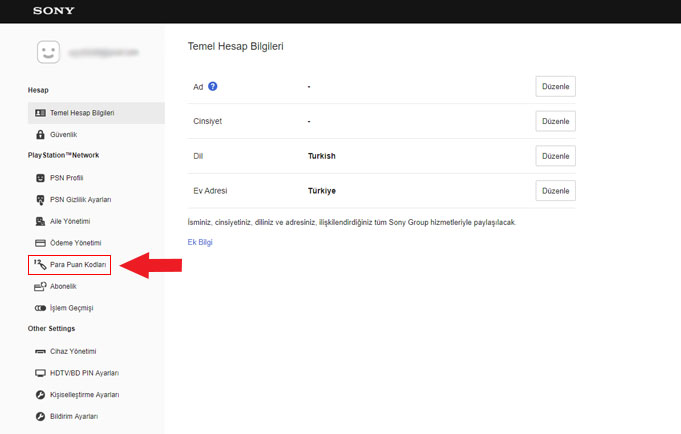Image resolution: width=681 pixels, height=434 pixels.
Task: Select HDTV/BD PIN Ayarları
Action: (85, 373)
